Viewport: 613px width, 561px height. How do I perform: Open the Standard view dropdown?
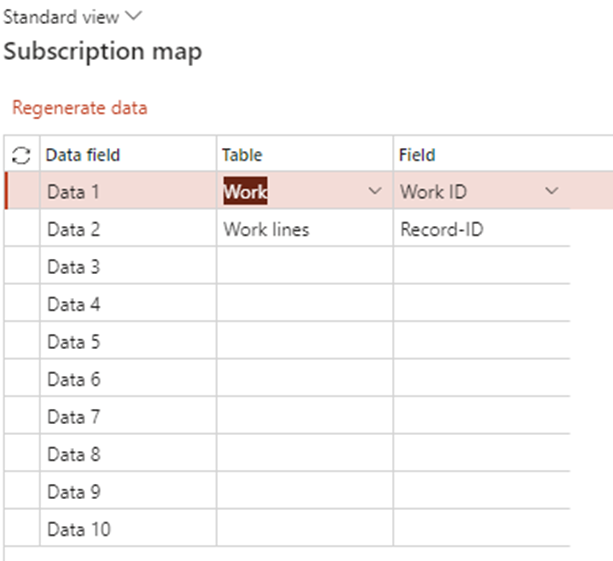click(x=72, y=17)
